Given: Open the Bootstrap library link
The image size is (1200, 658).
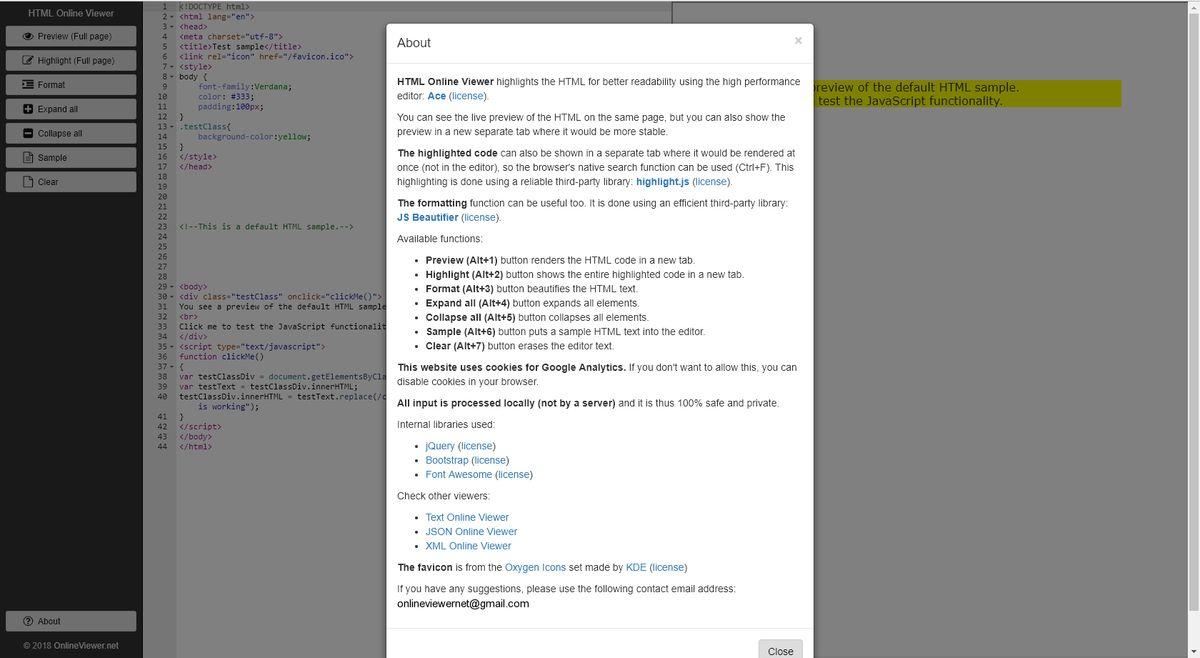Looking at the screenshot, I should click(447, 460).
